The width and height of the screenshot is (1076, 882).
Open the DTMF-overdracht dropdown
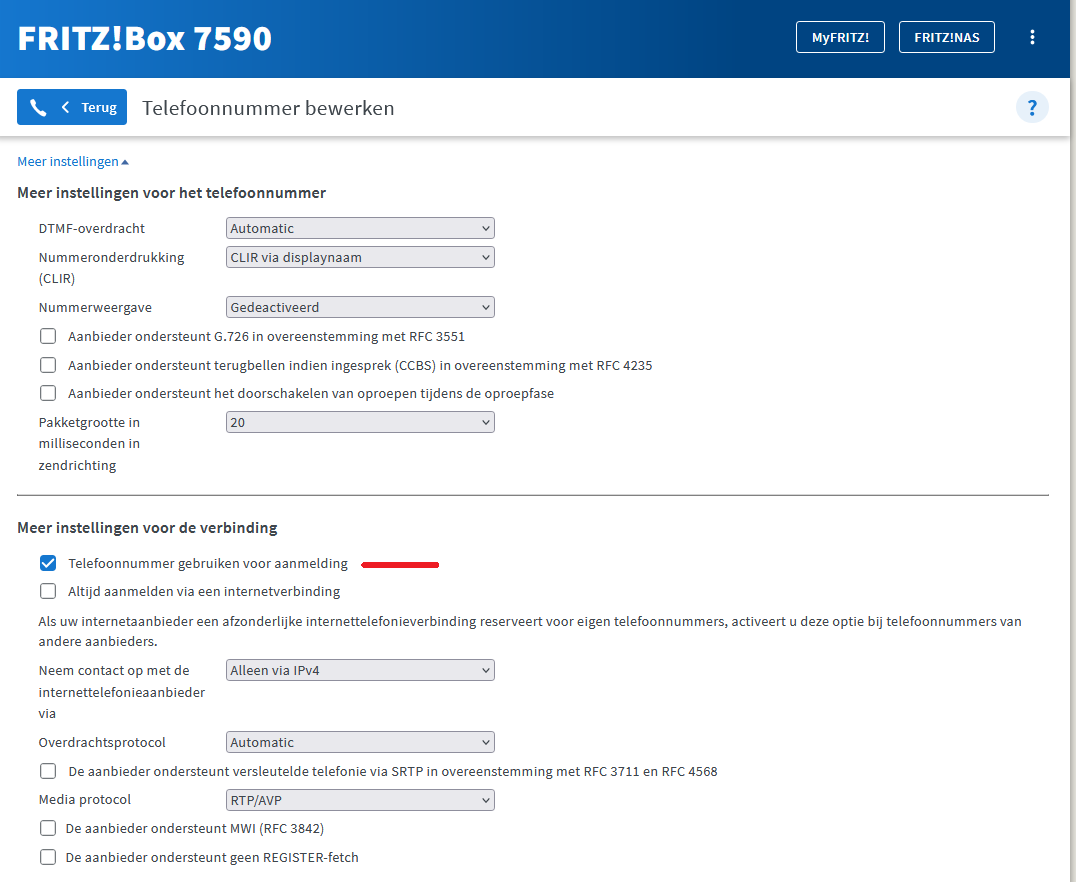pyautogui.click(x=360, y=229)
